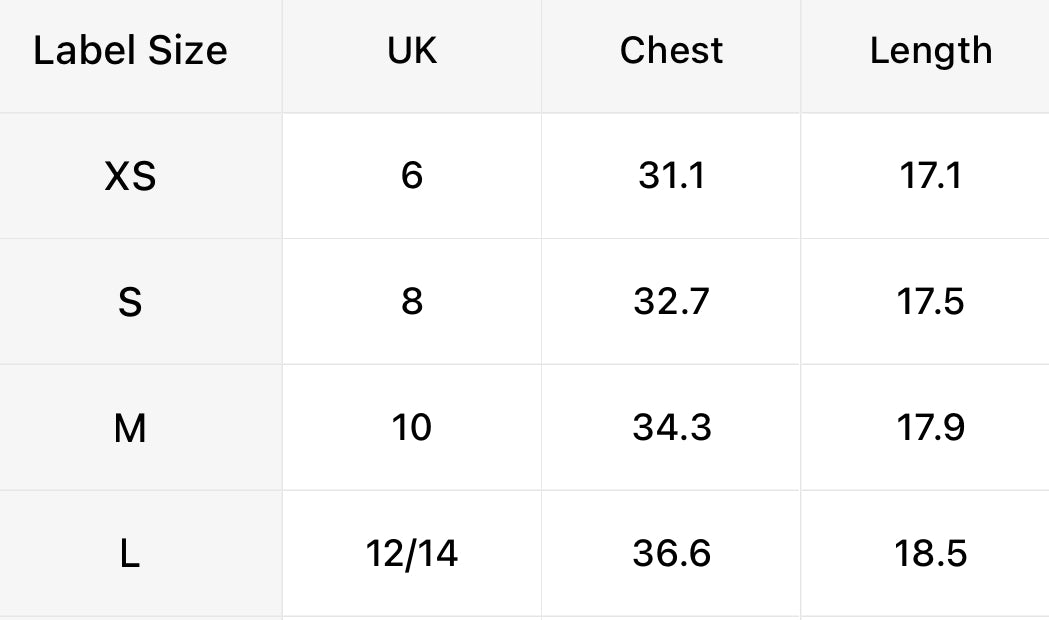Click UK size 12/14 cell

(412, 553)
